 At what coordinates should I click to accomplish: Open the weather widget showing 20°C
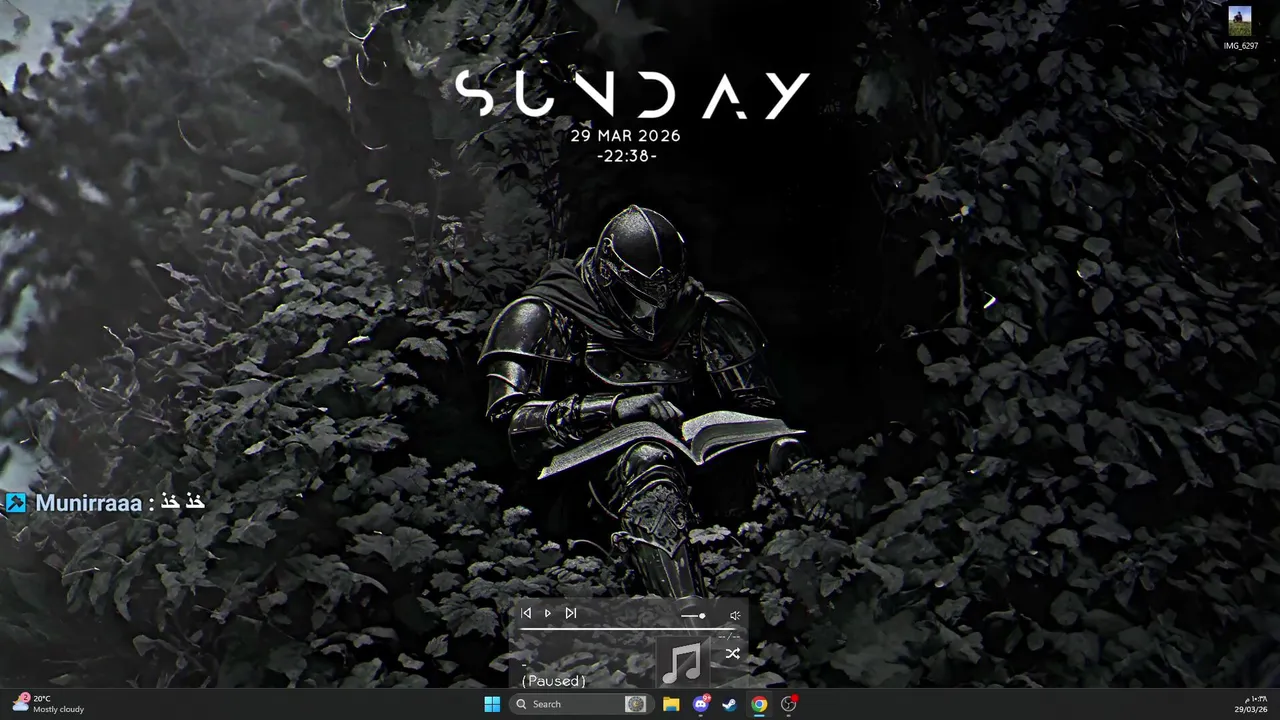point(48,704)
